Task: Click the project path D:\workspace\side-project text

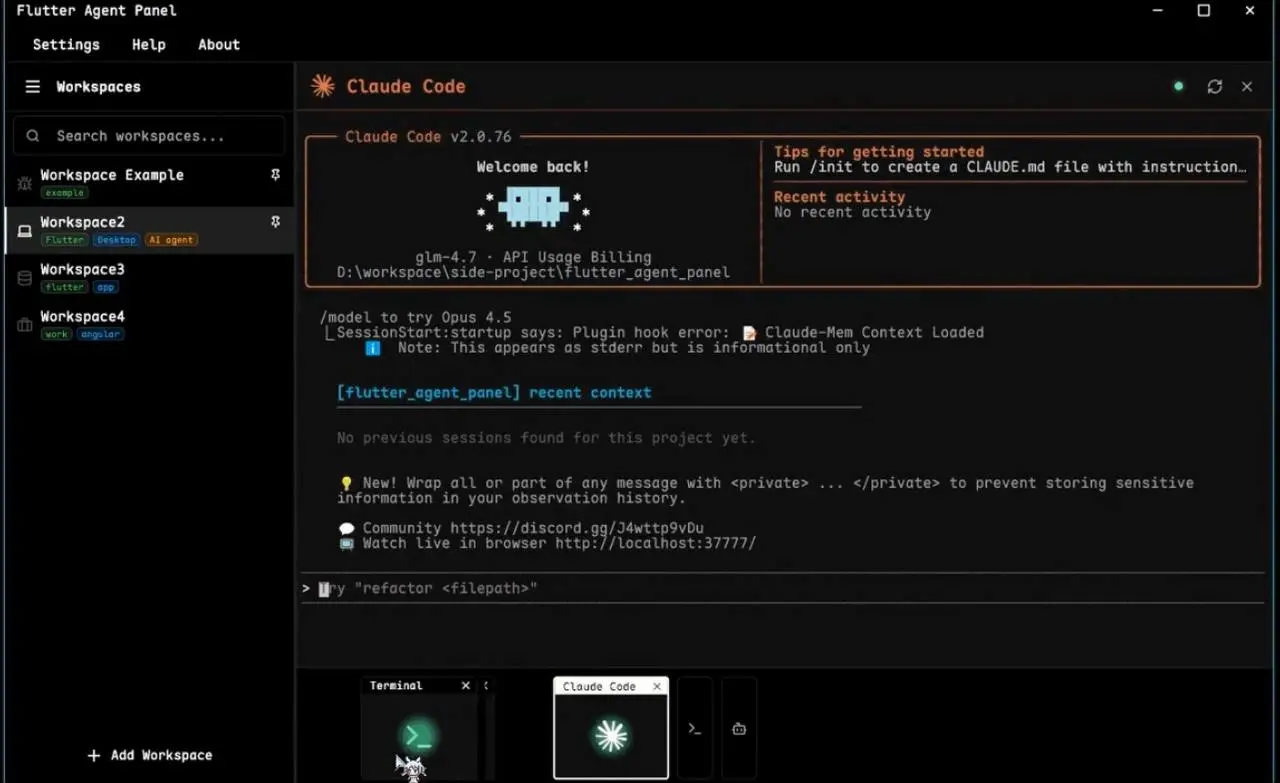Action: 533,272
